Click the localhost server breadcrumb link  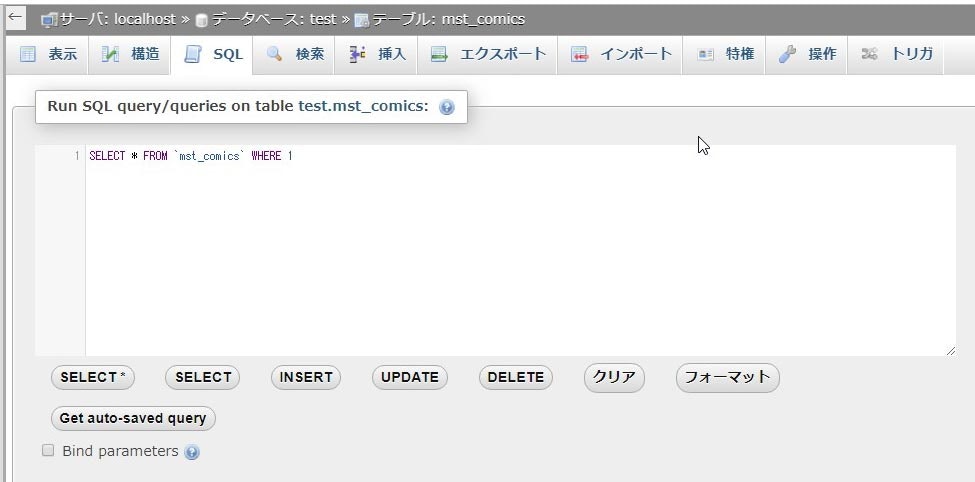pos(118,20)
